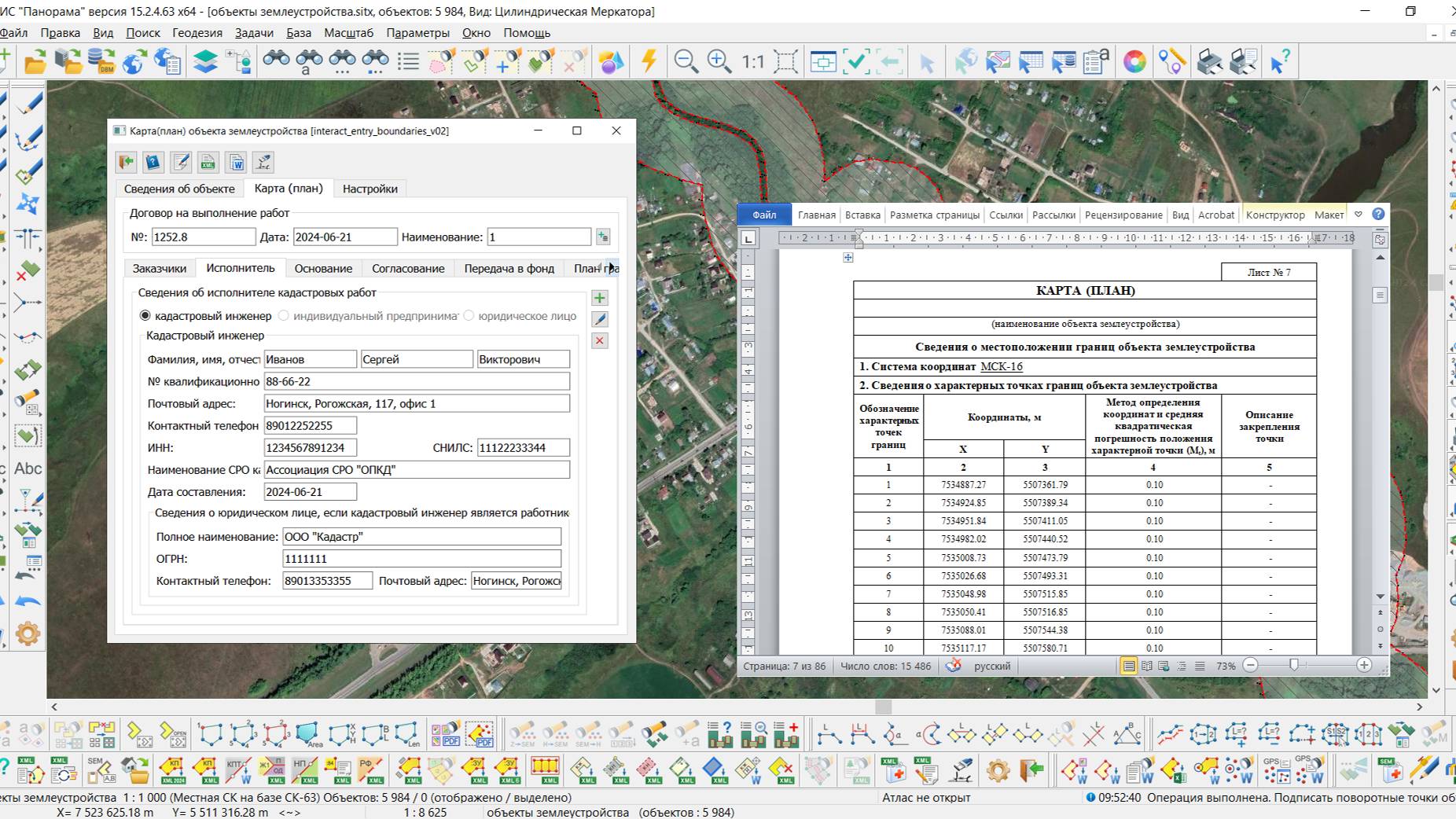
Task: Click the 1:1 scale toolbar button
Action: click(752, 61)
